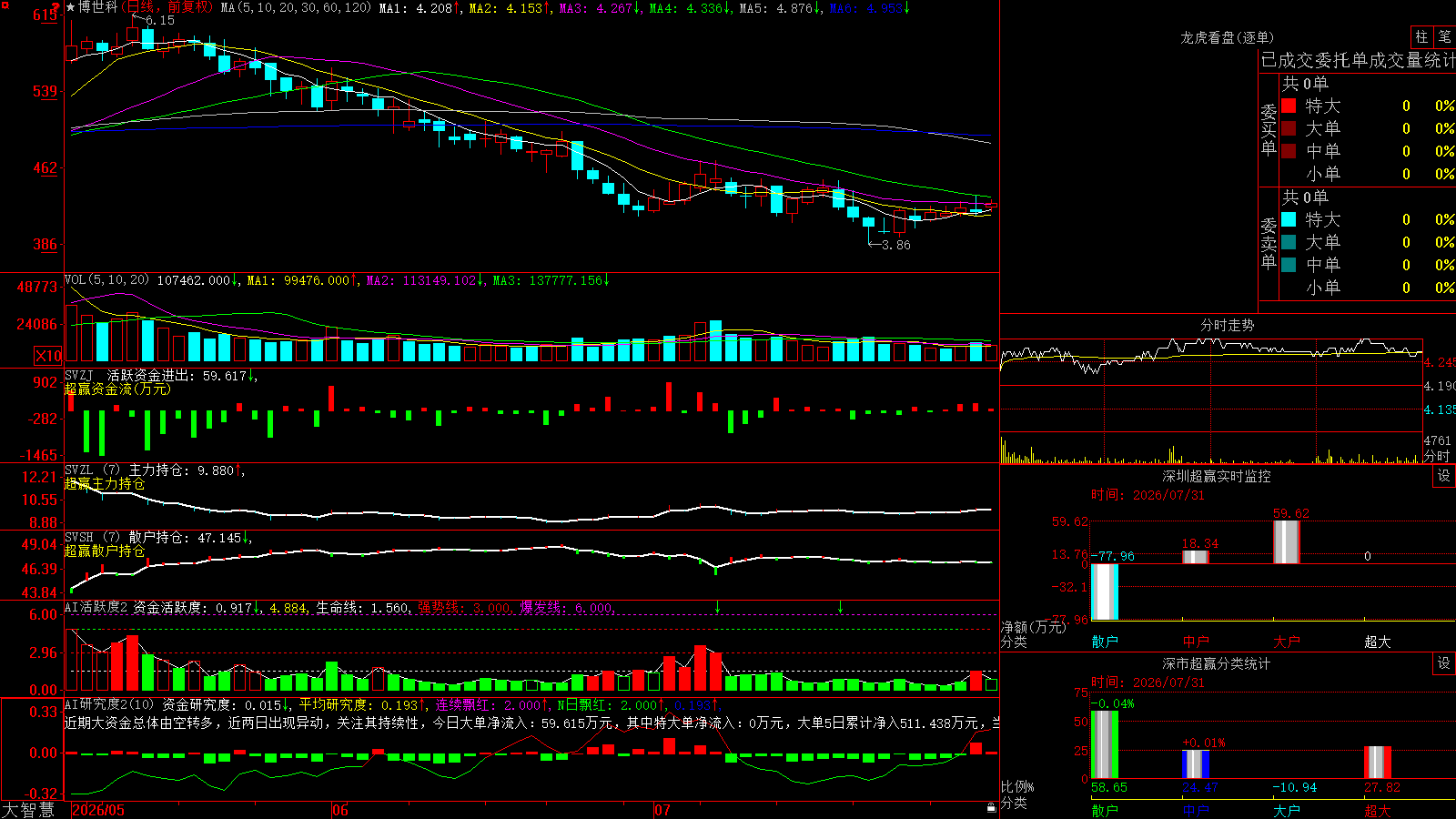This screenshot has width=1456, height=819.
Task: Click the 平均研究度: 0.193 value
Action: tap(362, 704)
